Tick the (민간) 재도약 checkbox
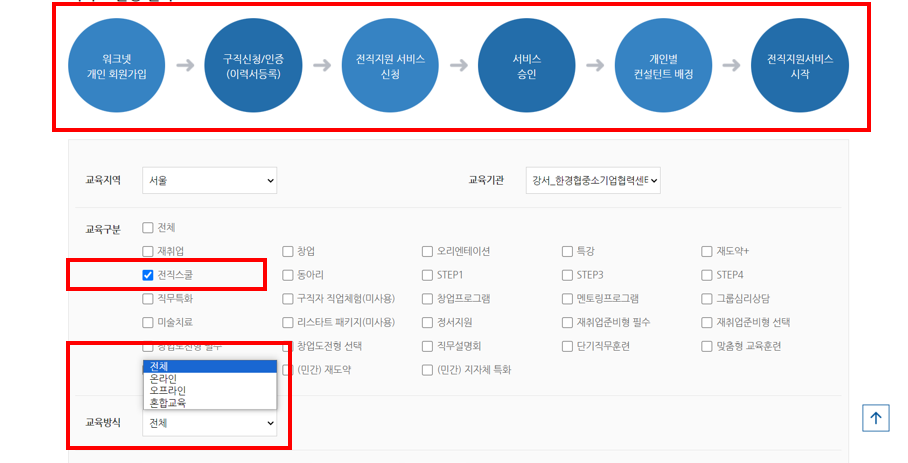 coord(288,370)
